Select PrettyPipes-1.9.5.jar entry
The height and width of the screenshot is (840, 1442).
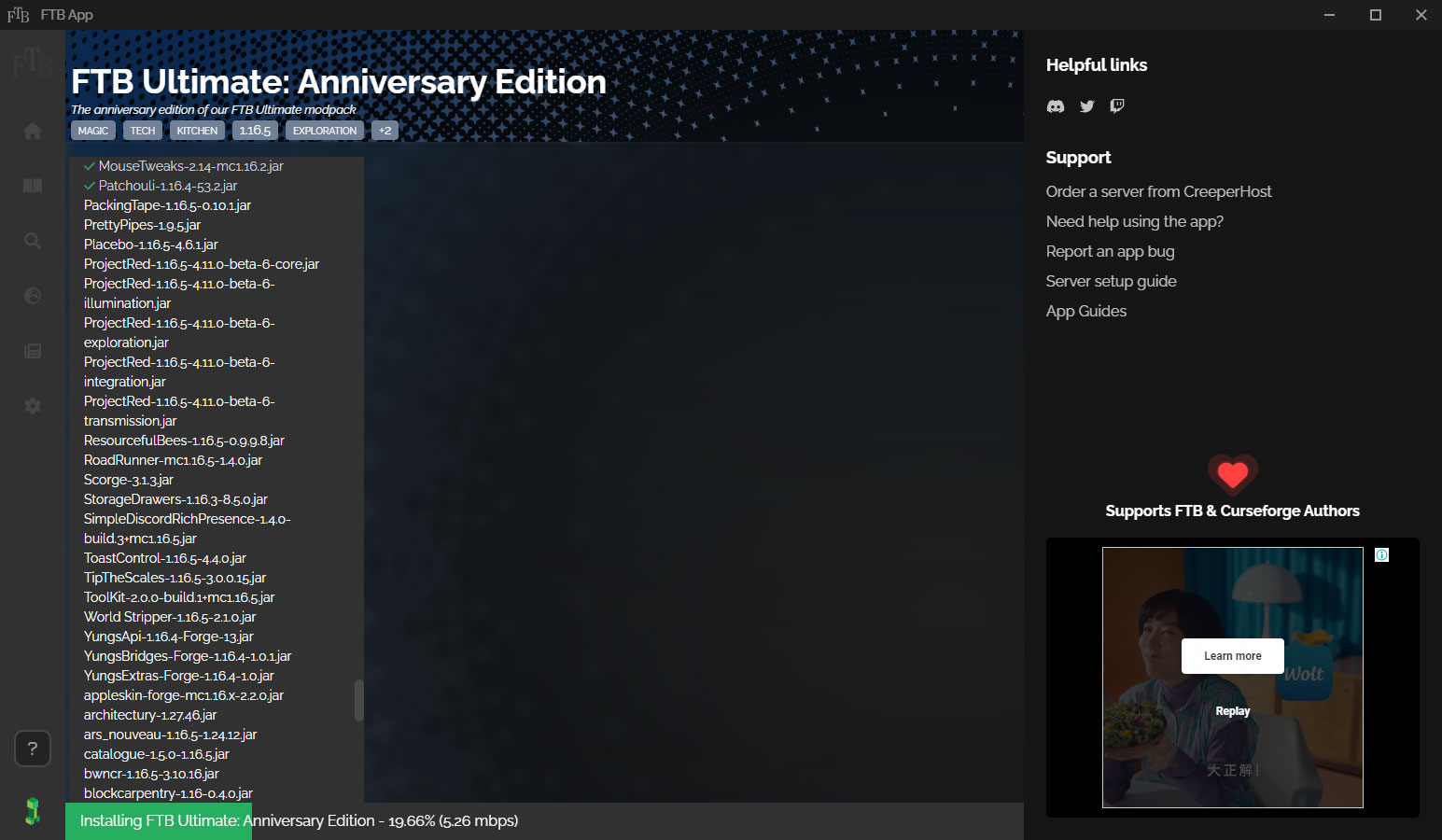[143, 225]
